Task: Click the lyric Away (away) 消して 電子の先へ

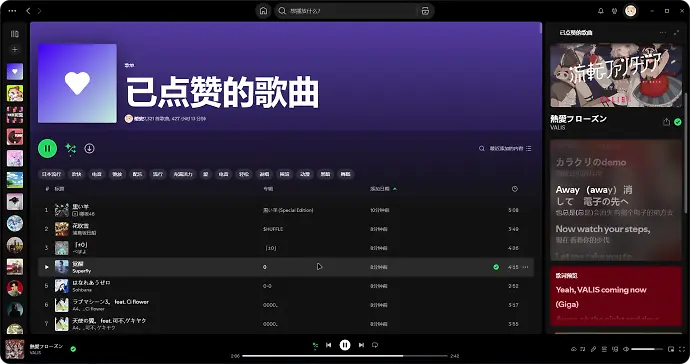Action: coord(594,195)
